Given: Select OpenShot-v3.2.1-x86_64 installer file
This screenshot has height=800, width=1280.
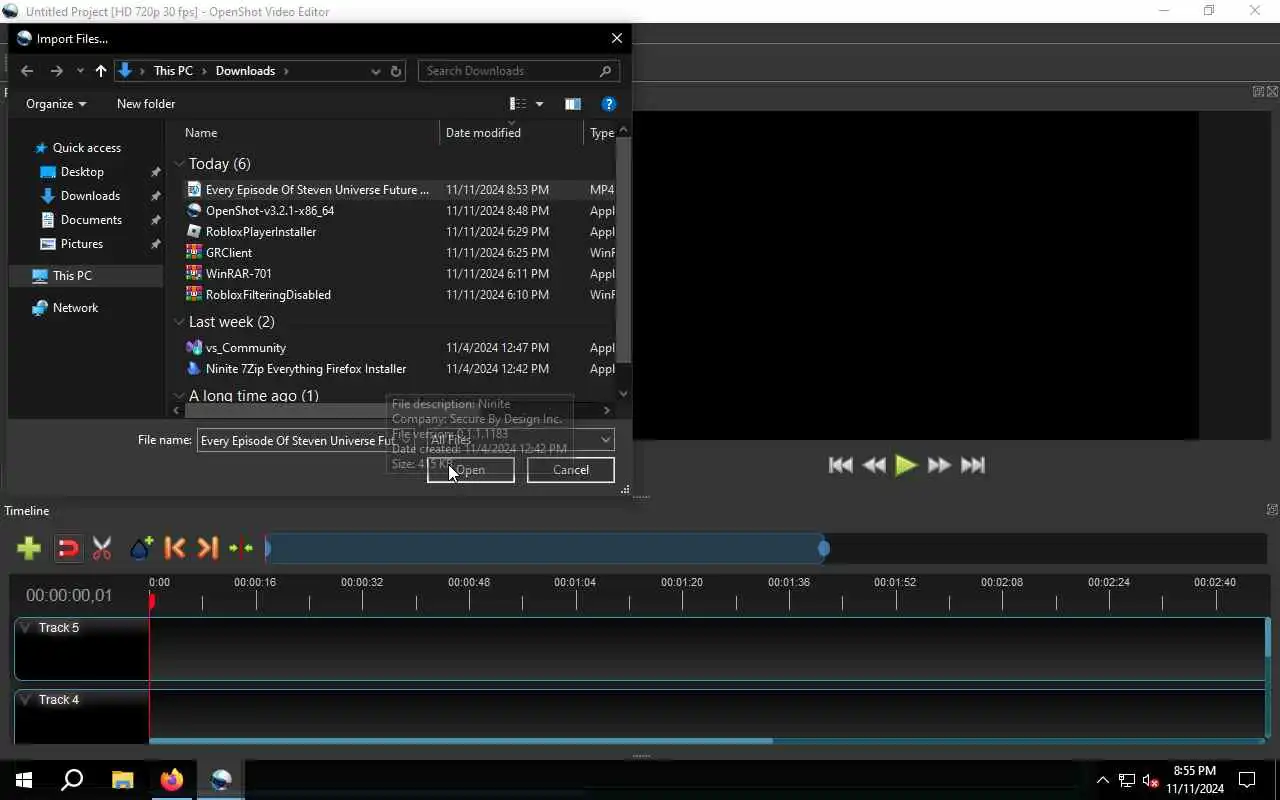Looking at the screenshot, I should pos(270,211).
